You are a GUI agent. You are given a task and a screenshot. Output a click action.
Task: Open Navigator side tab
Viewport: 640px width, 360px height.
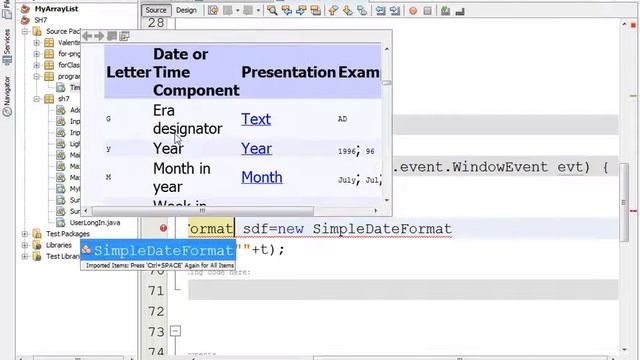coord(7,96)
